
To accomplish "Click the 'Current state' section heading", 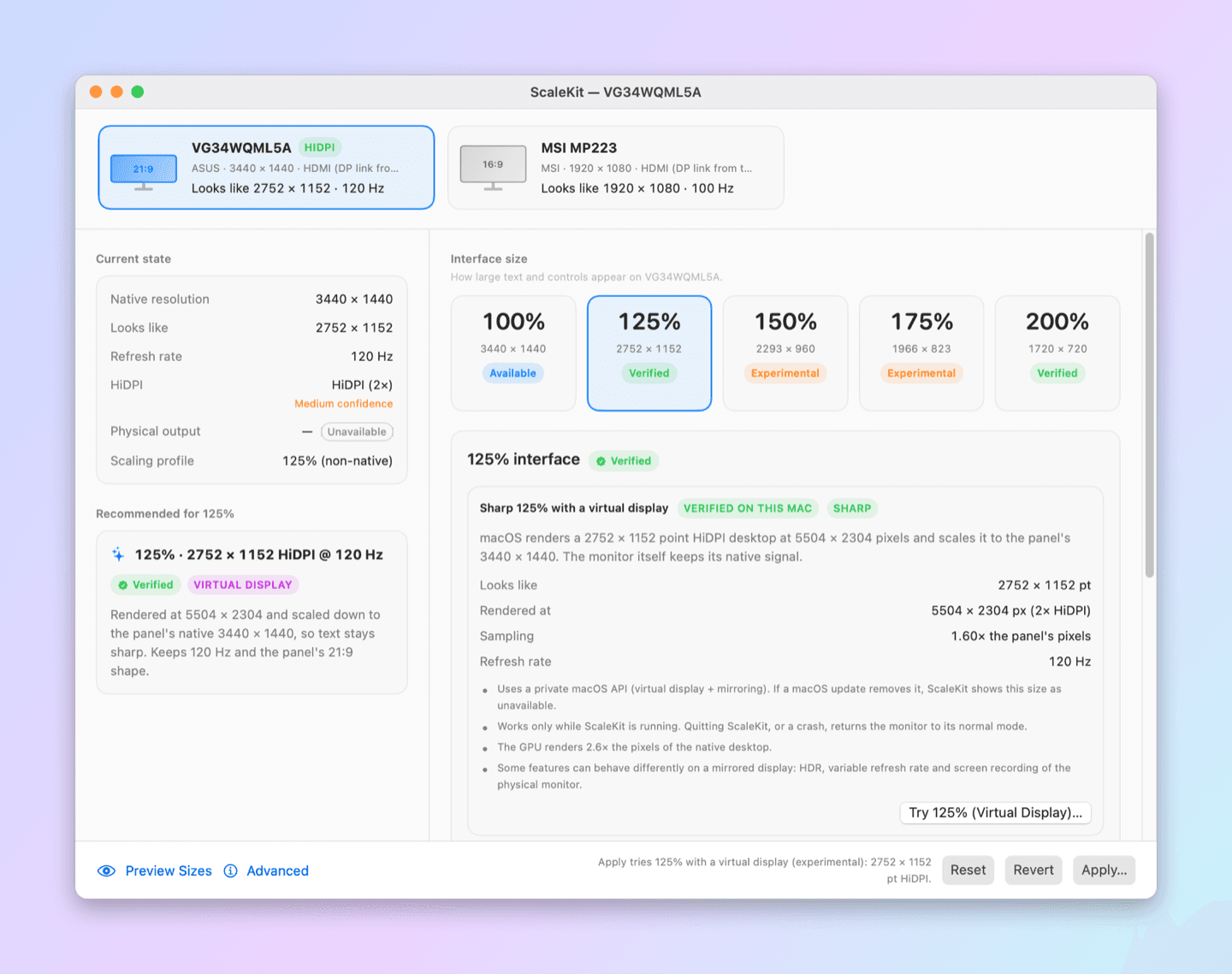I will point(133,258).
